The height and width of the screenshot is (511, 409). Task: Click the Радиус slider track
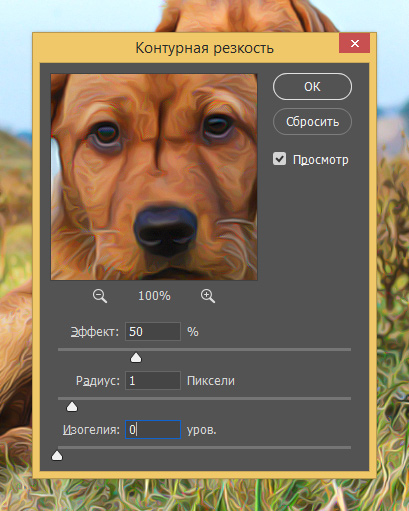pos(204,398)
